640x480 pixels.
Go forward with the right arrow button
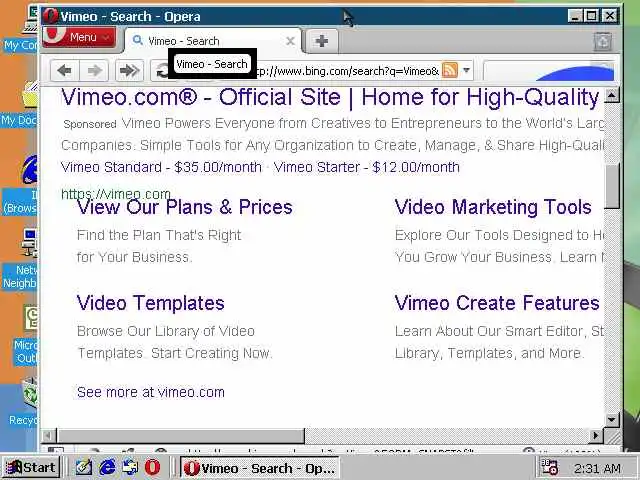coord(94,71)
